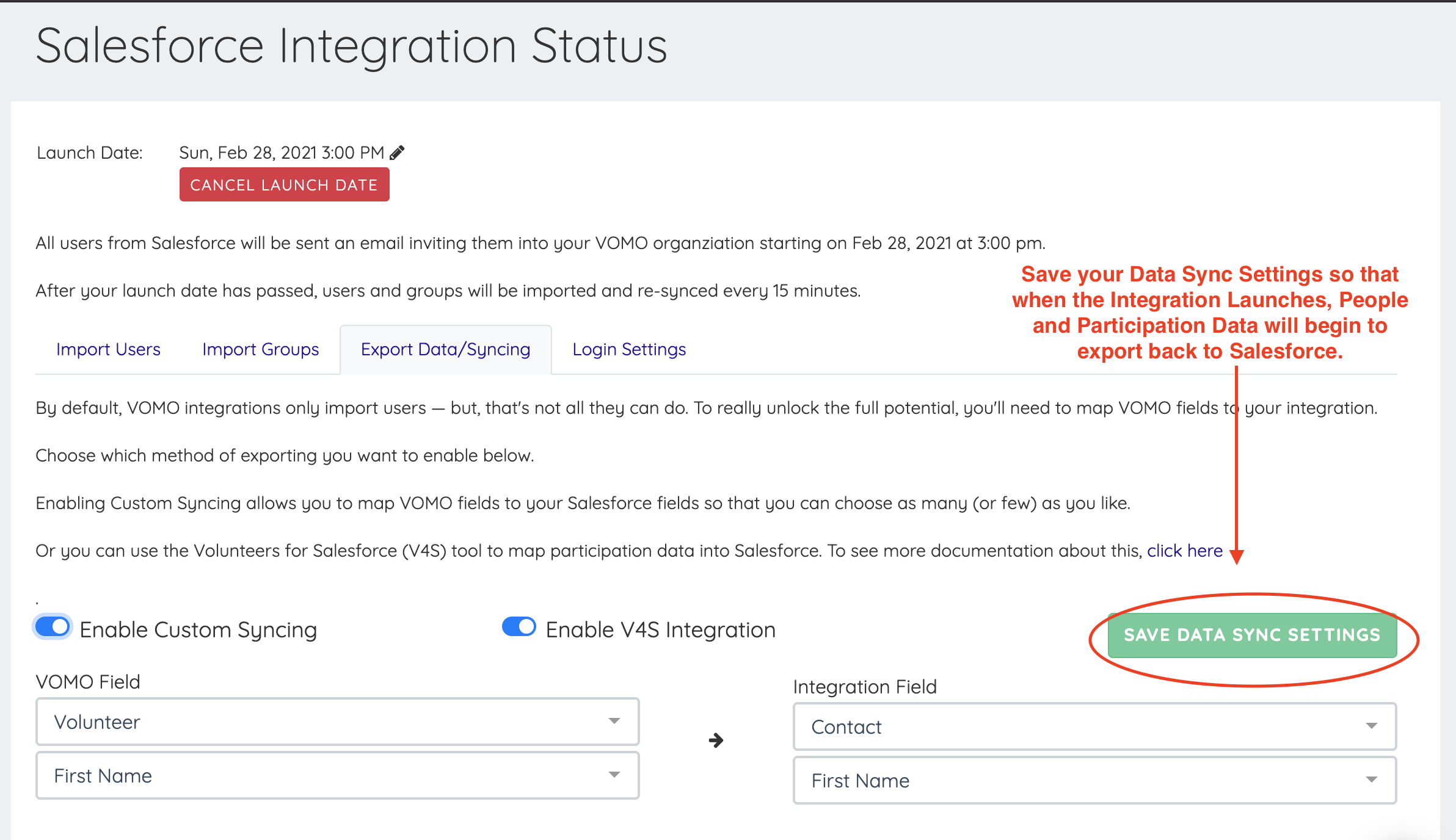This screenshot has height=840, width=1456.
Task: Open the Import Users tab
Action: point(108,349)
